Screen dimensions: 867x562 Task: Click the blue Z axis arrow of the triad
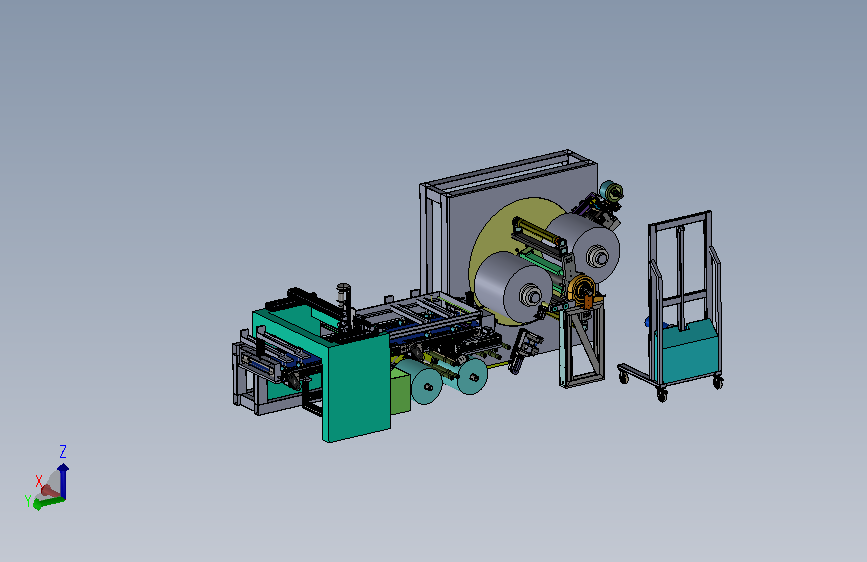tap(63, 480)
